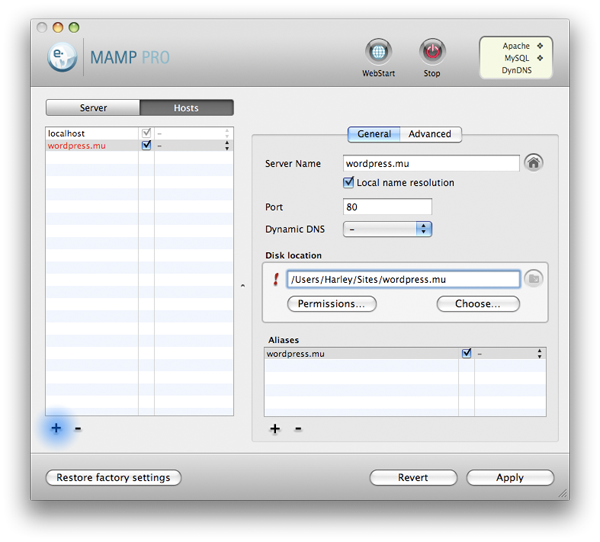
Task: Open WebStart globe icon
Action: click(378, 52)
